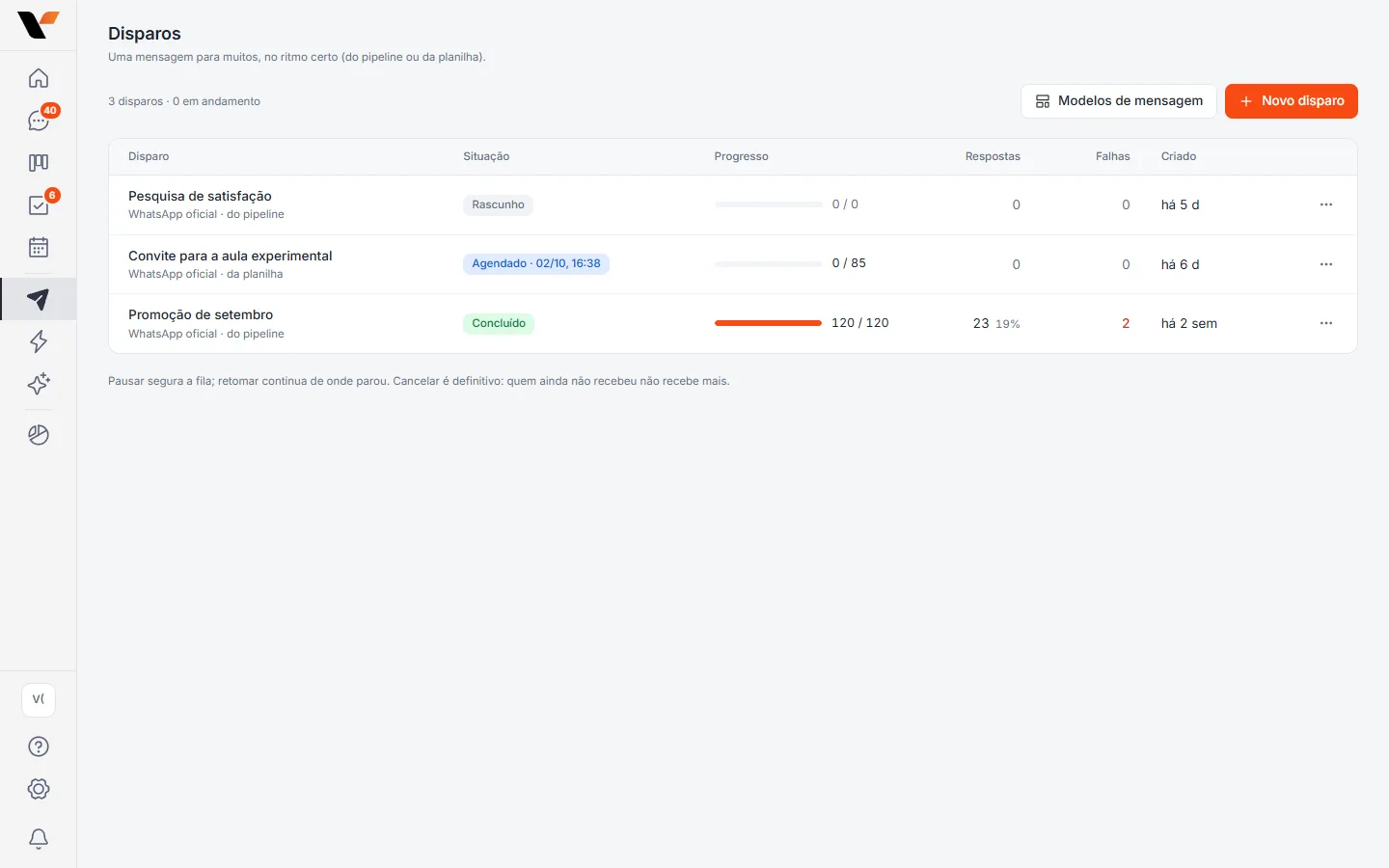Click the Novo disparo button

(x=1292, y=101)
